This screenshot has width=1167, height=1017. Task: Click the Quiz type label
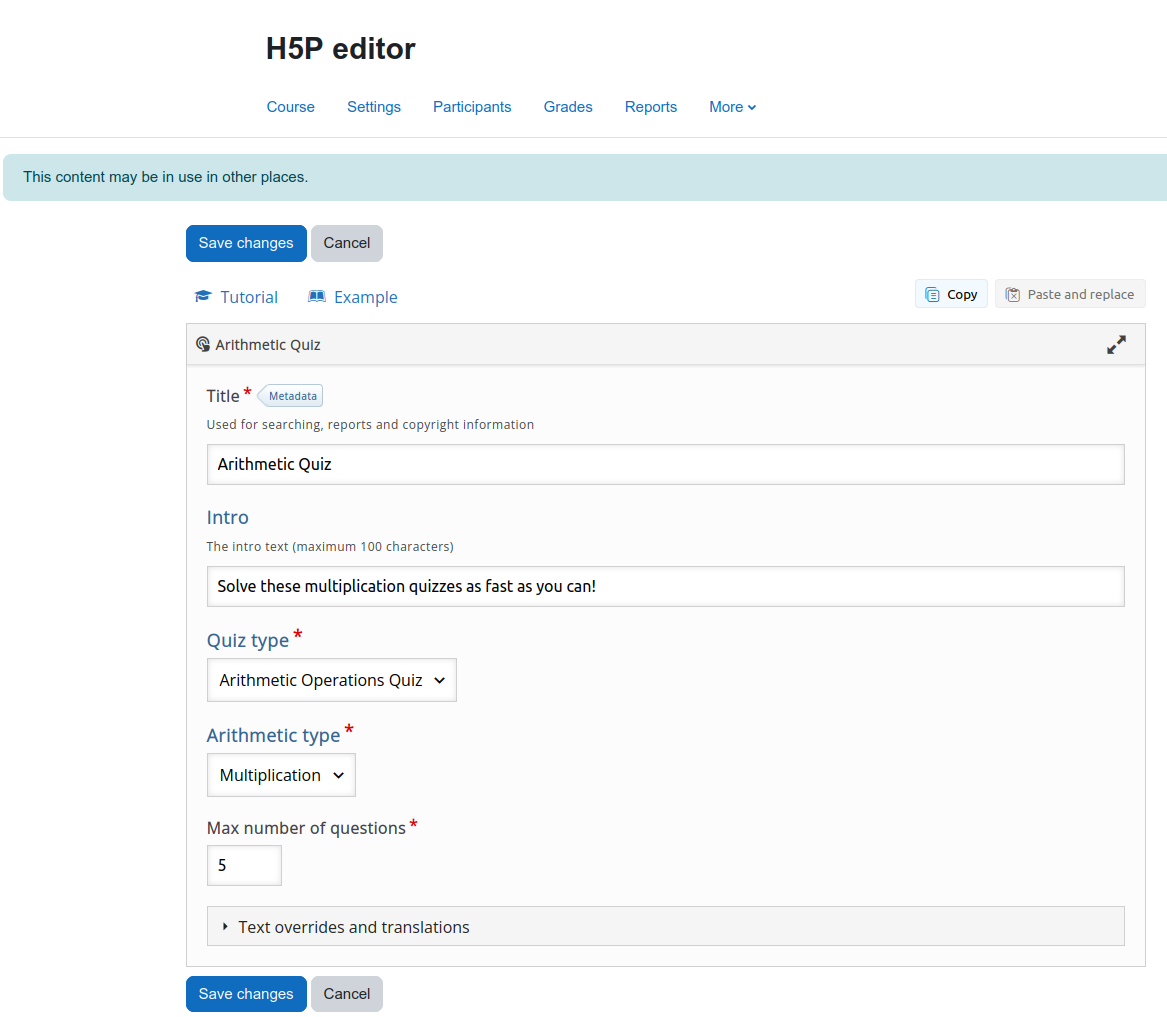pyautogui.click(x=248, y=640)
